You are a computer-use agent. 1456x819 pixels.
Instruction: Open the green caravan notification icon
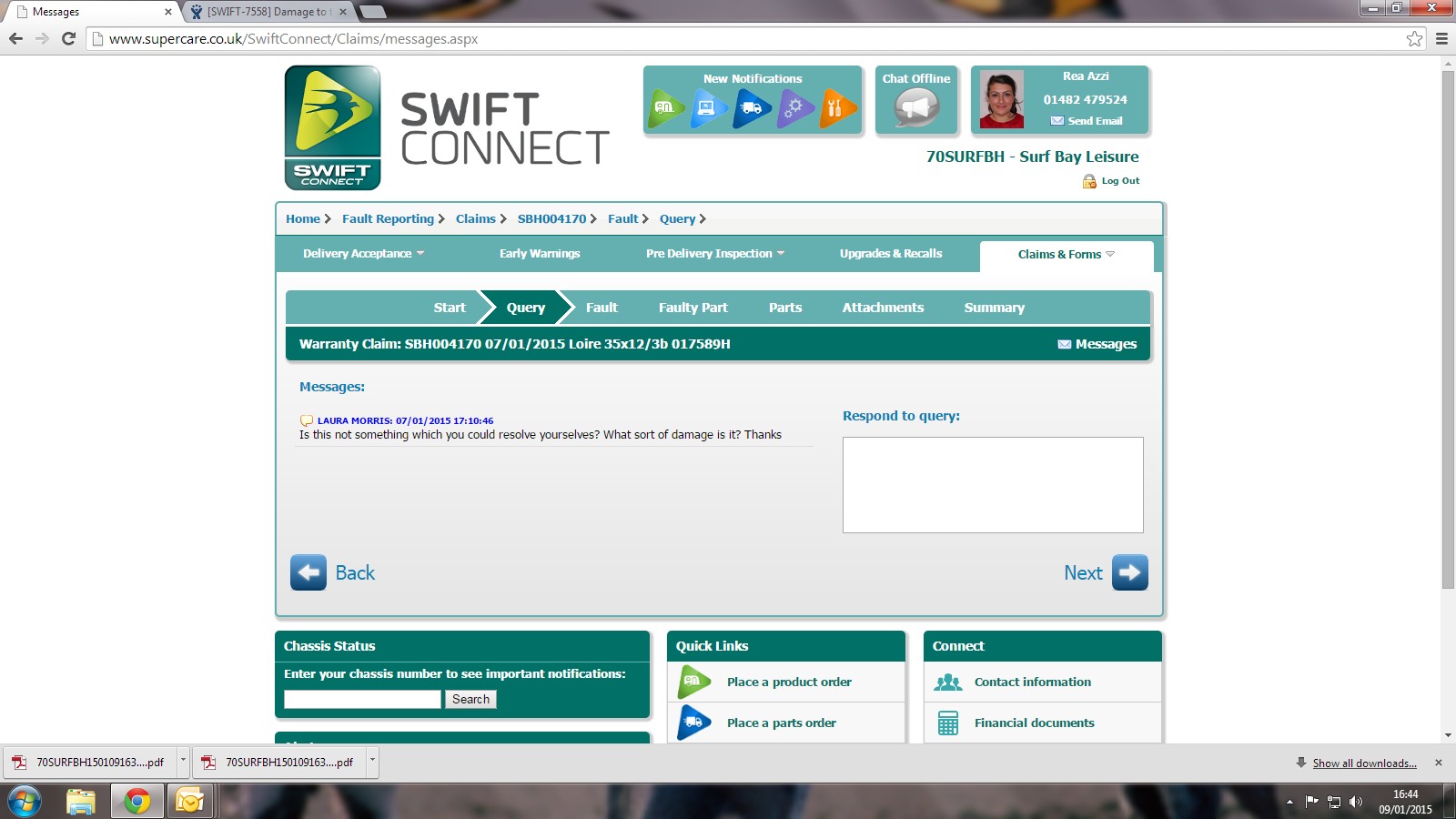click(x=666, y=109)
